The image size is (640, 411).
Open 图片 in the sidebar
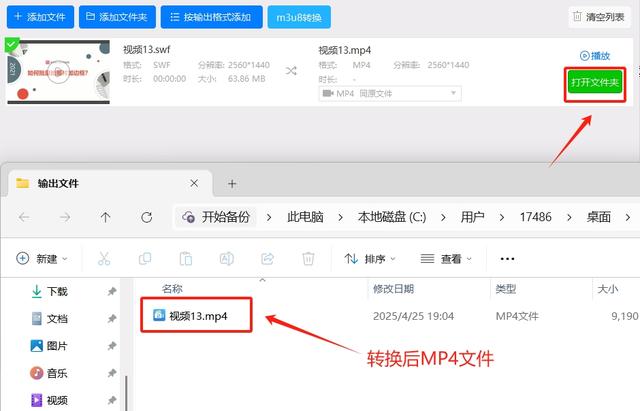[49, 346]
